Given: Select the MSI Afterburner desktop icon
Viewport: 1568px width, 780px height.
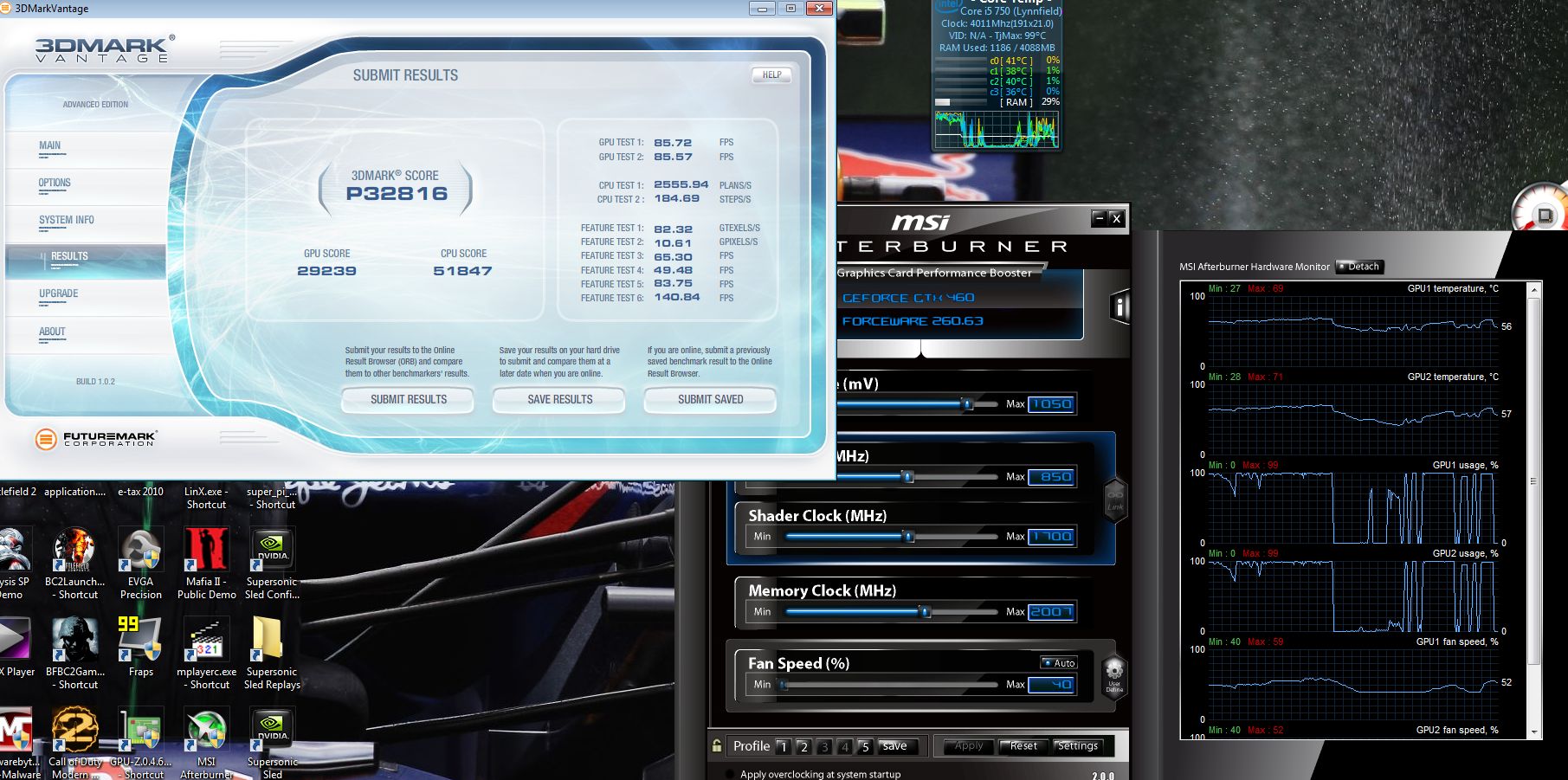Looking at the screenshot, I should coord(206,743).
